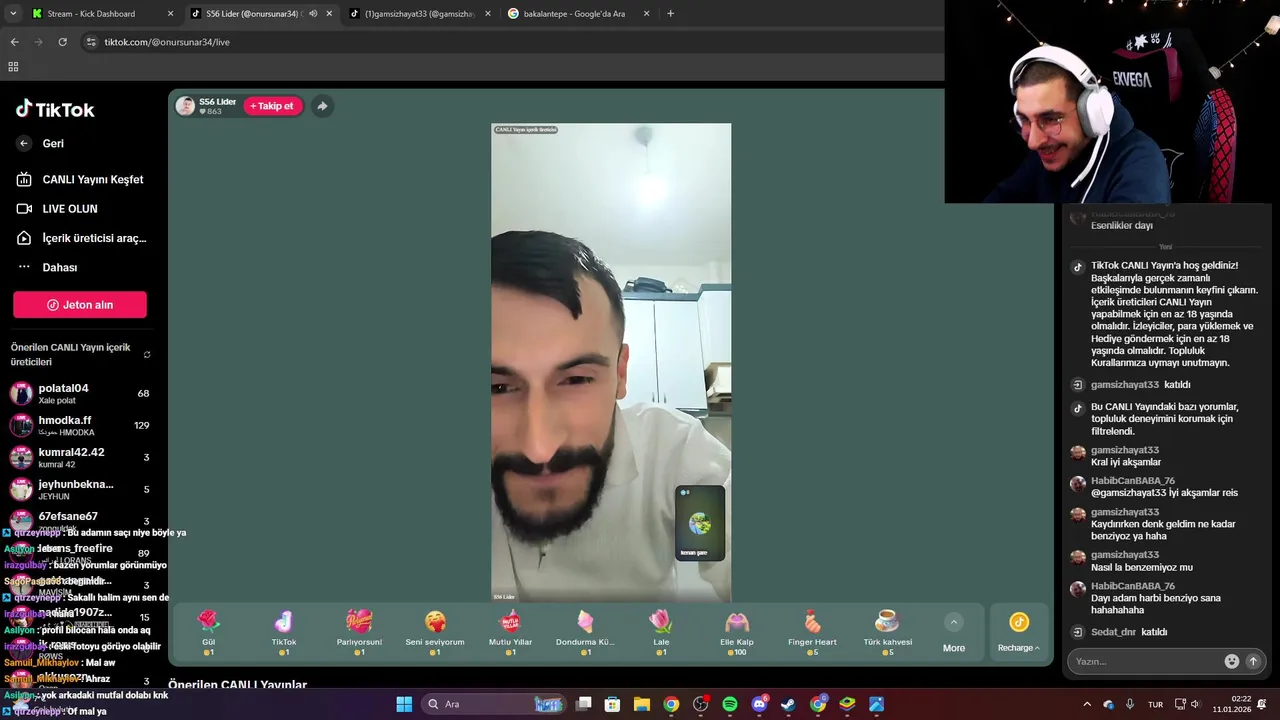Image resolution: width=1280 pixels, height=720 pixels.
Task: Open the emoji picker in chat
Action: (x=1231, y=661)
